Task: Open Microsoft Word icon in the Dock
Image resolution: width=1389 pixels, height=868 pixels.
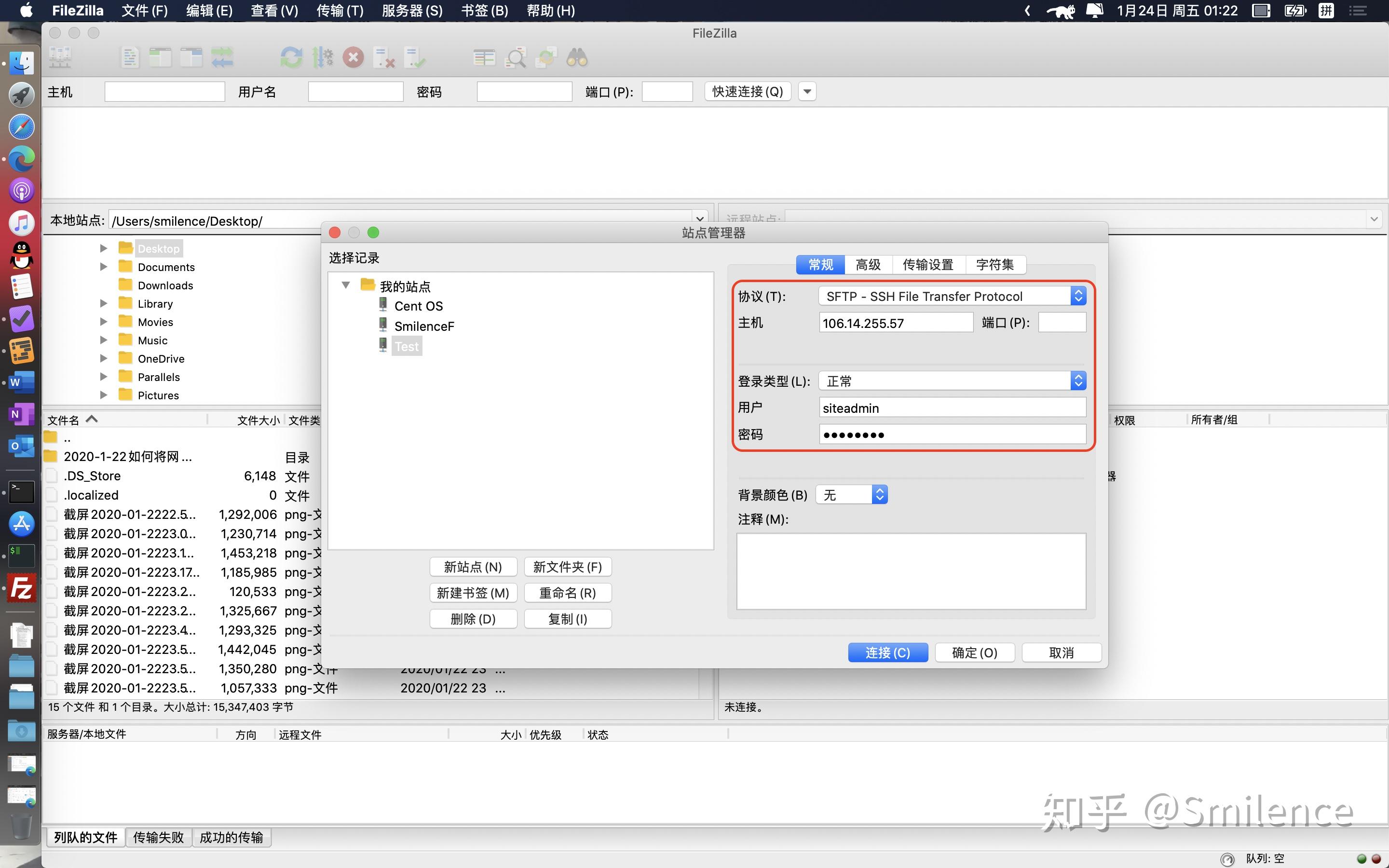Action: pyautogui.click(x=21, y=382)
